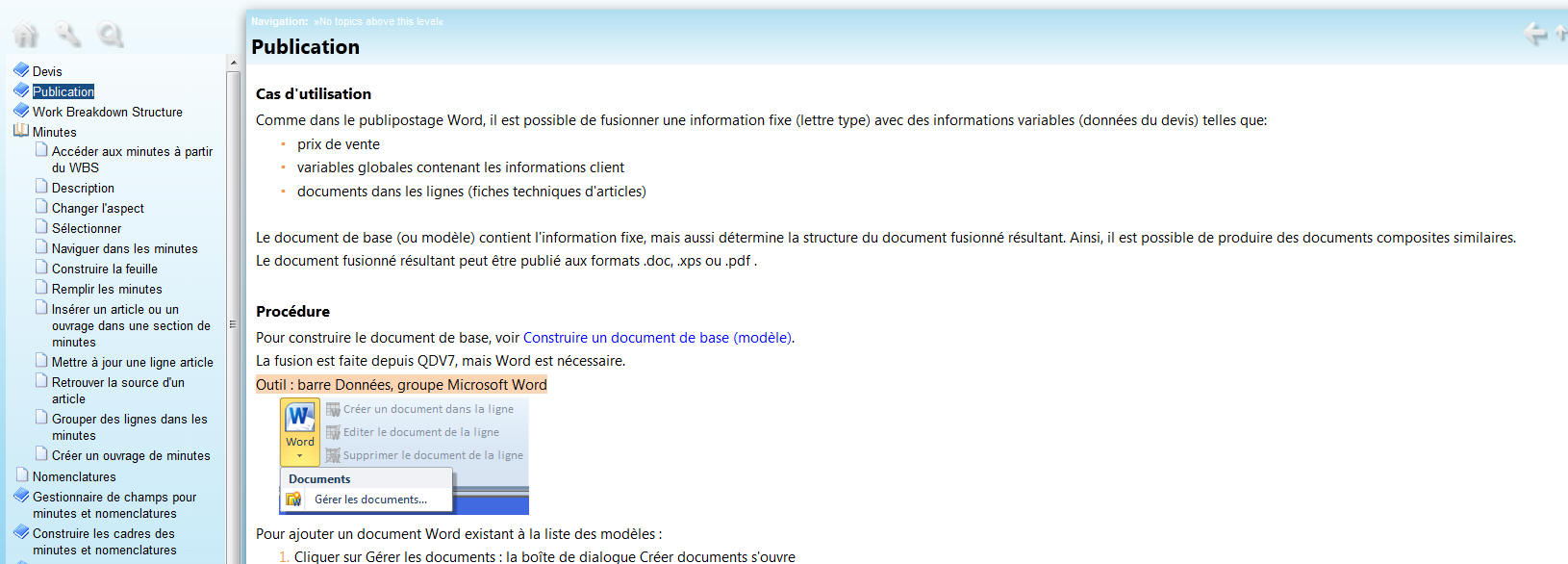1568x564 pixels.
Task: Click the scroll-up arrow of the topic tree
Action: (x=233, y=63)
